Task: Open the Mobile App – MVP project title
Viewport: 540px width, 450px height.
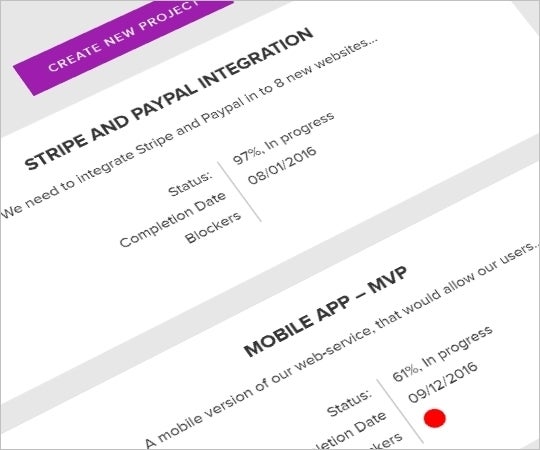Action: [x=325, y=312]
